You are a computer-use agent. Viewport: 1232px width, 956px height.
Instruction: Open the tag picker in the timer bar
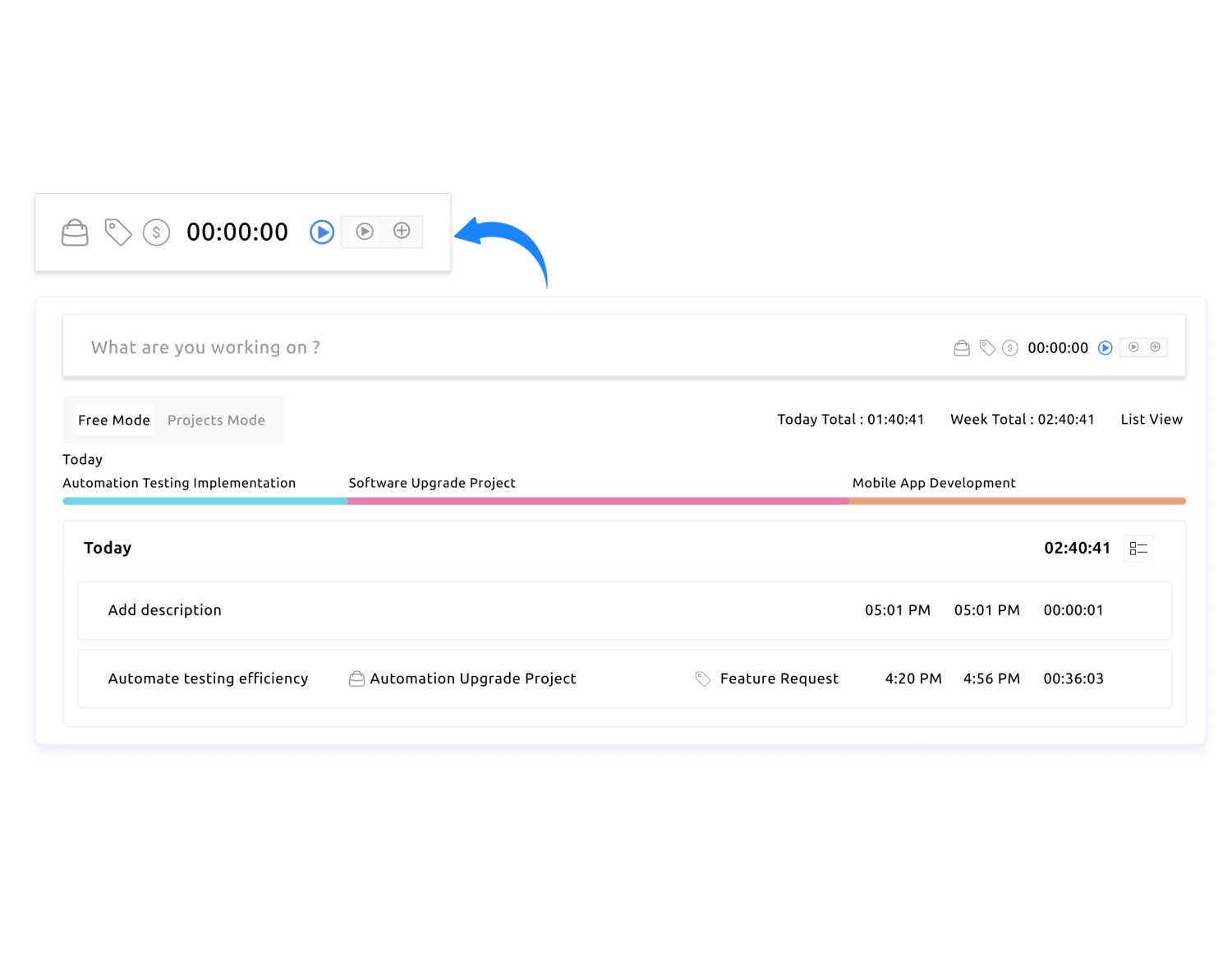click(117, 232)
